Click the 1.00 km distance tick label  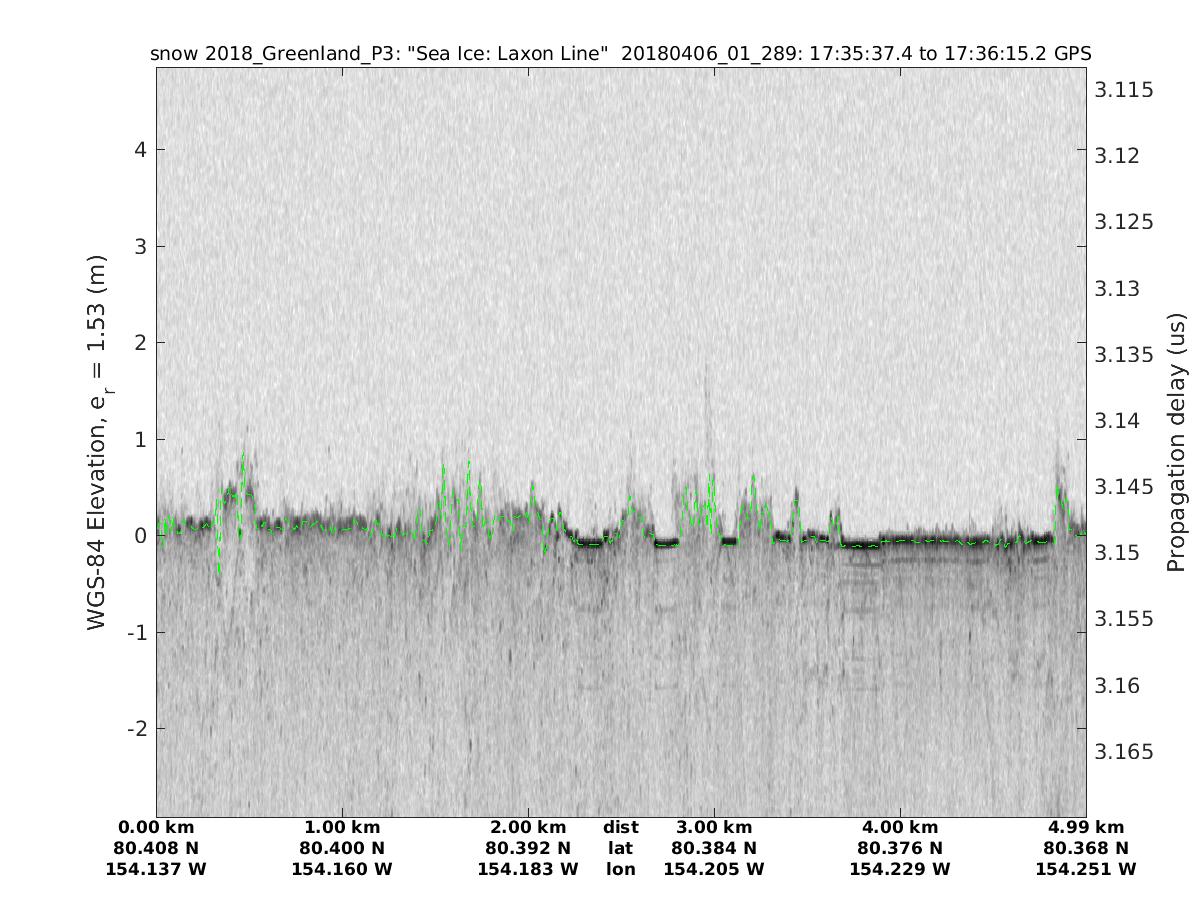pyautogui.click(x=342, y=827)
